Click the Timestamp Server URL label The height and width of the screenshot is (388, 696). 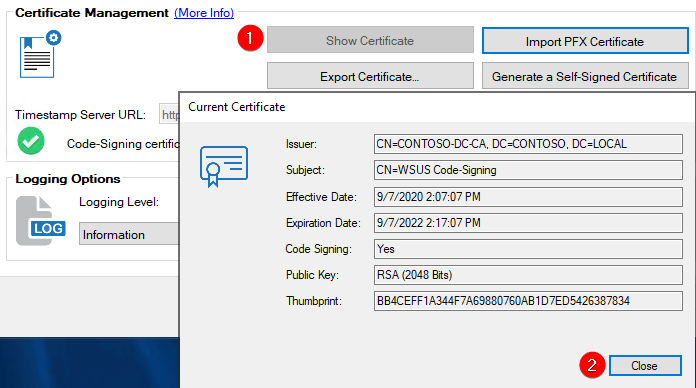(80, 115)
